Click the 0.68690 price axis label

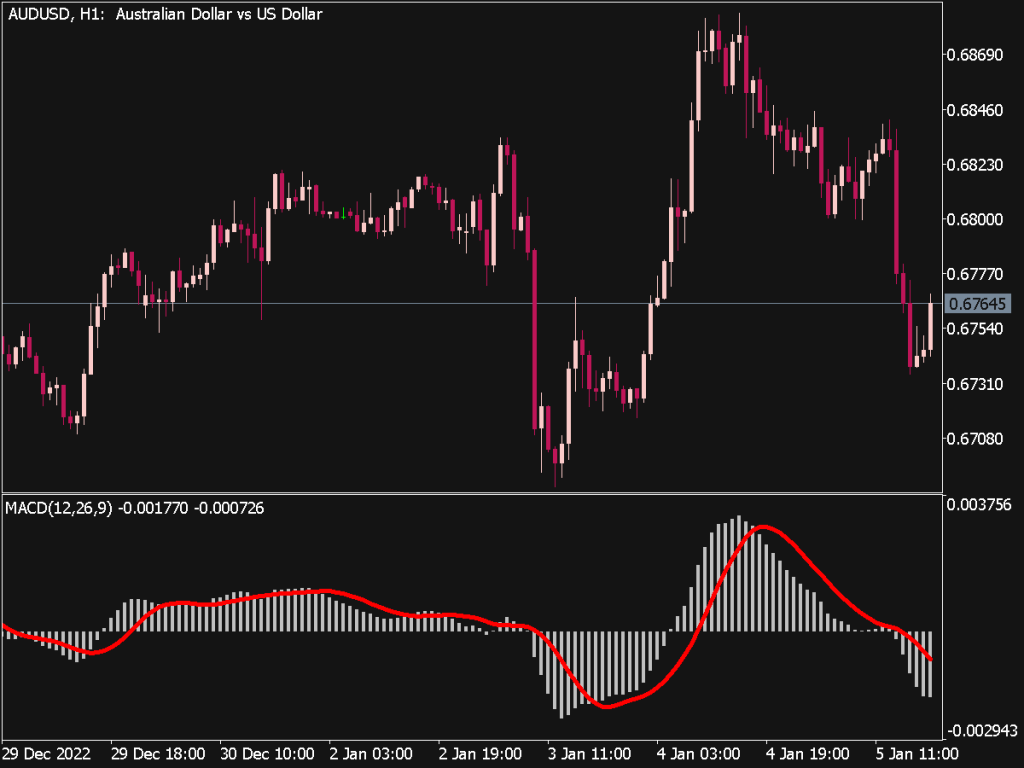[x=973, y=54]
